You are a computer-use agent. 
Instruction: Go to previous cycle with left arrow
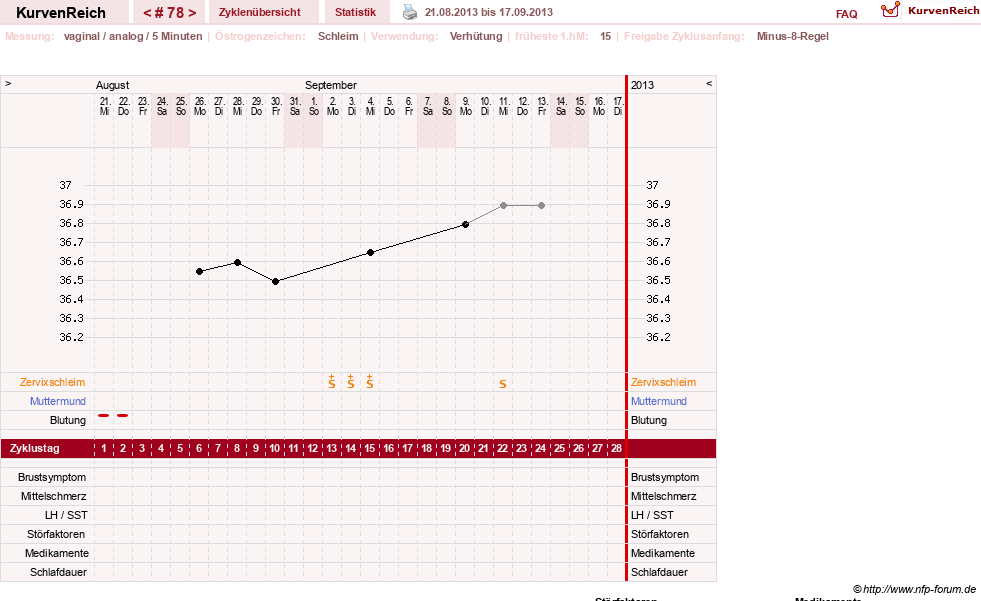147,13
